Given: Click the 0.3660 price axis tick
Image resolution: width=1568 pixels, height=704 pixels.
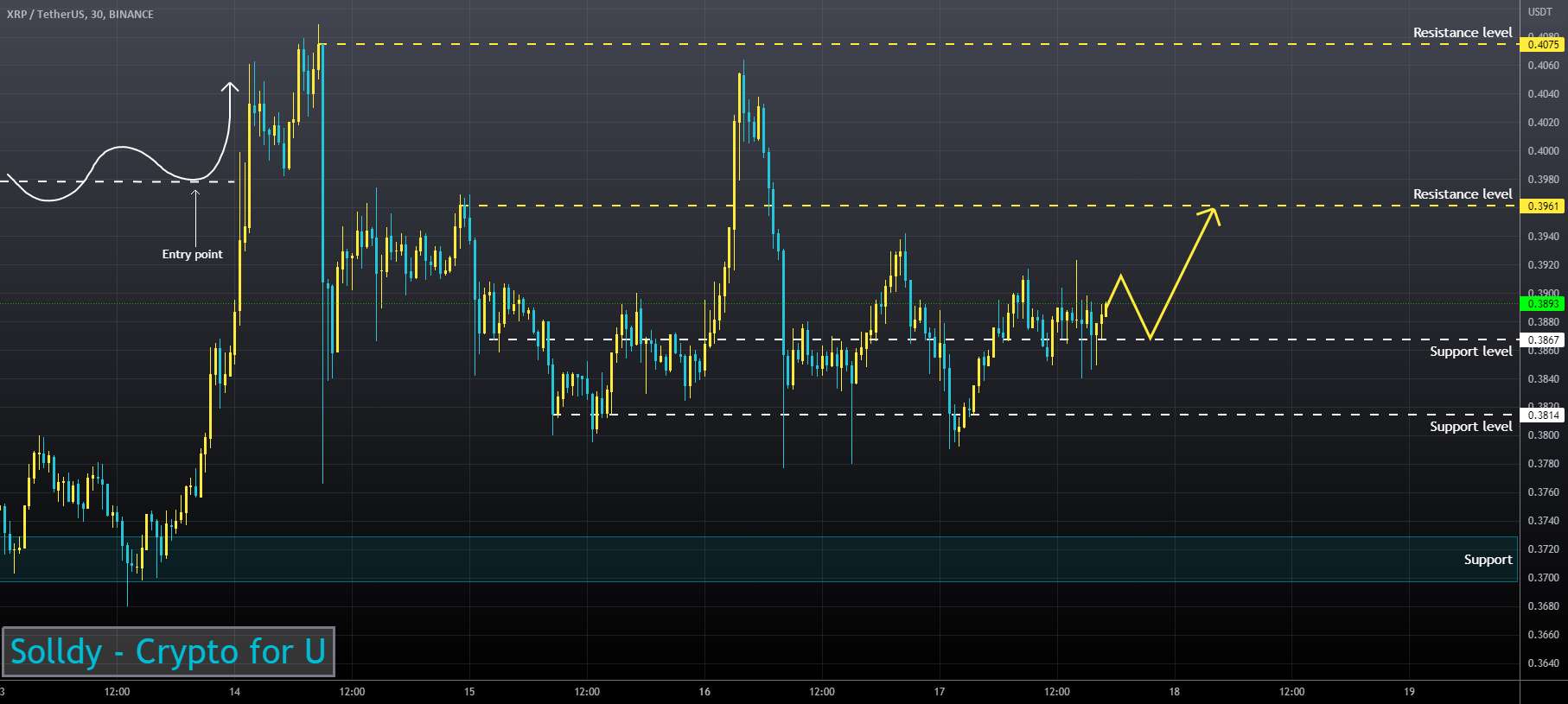Looking at the screenshot, I should (1543, 635).
